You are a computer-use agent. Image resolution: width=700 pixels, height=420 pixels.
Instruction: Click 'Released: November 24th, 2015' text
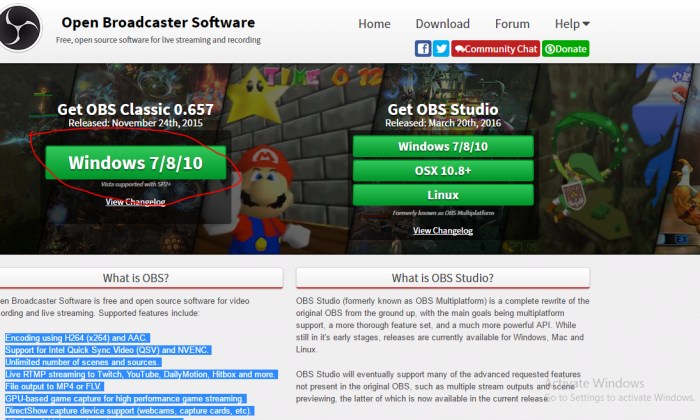pyautogui.click(x=135, y=123)
